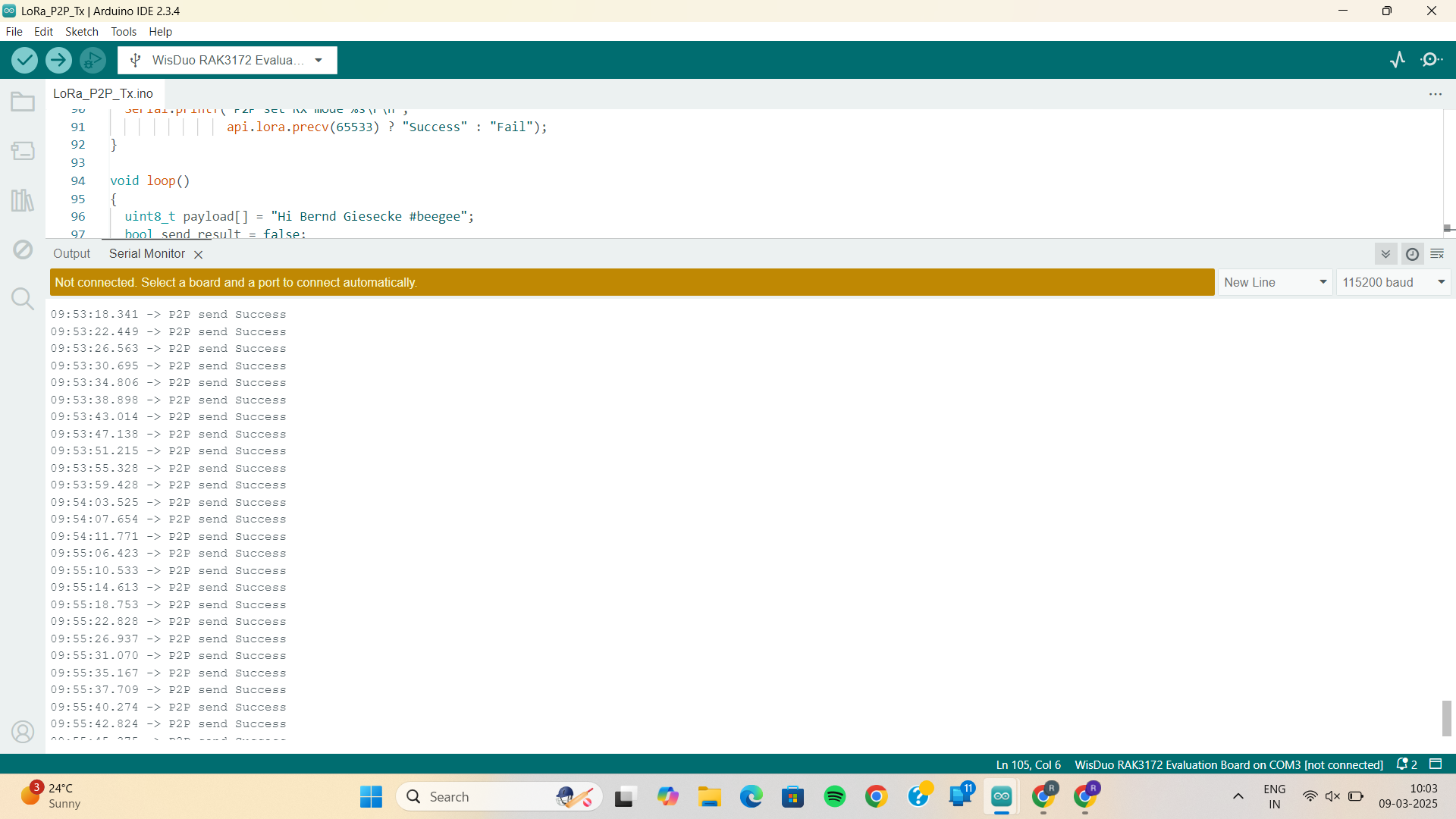Start debugging with the debug icon

pyautogui.click(x=93, y=60)
